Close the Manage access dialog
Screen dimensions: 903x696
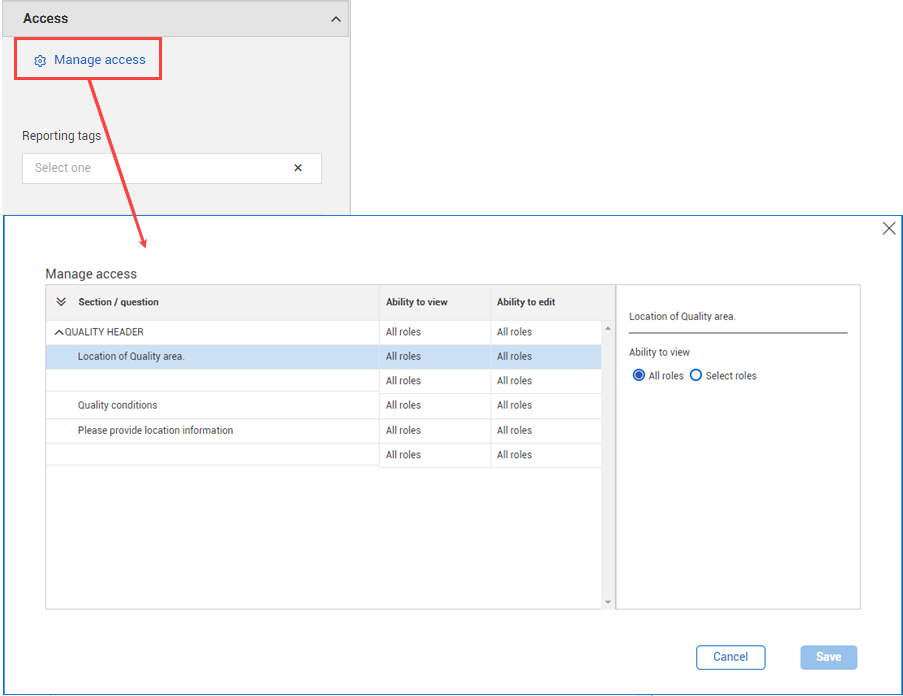(x=888, y=228)
